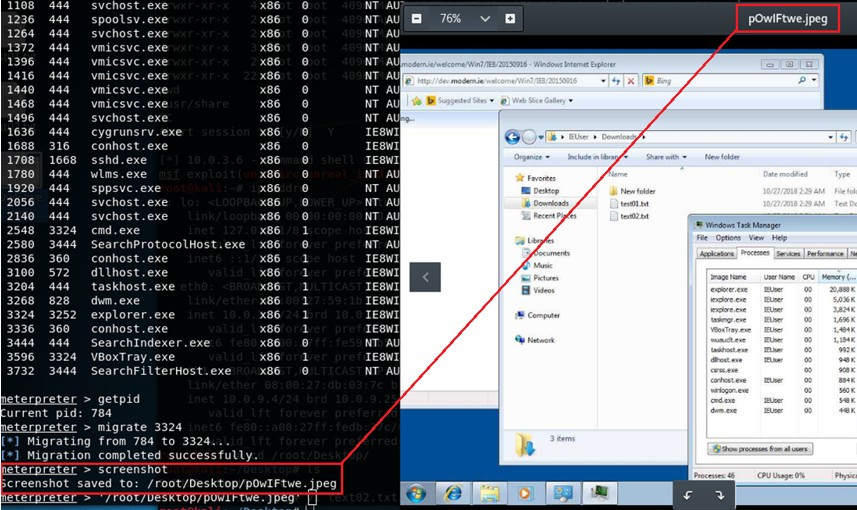857x510 pixels.
Task: Click the 76% zoom value field
Action: click(x=450, y=19)
